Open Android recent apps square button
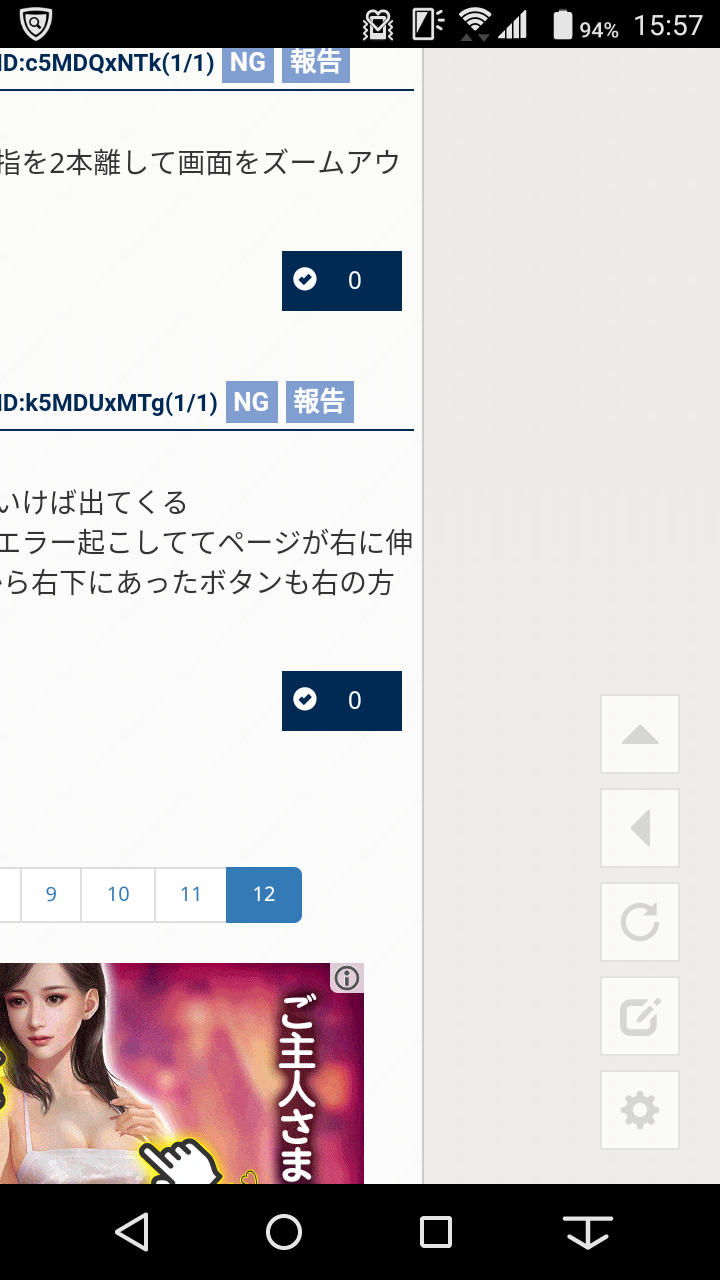720x1280 pixels. click(x=436, y=1232)
